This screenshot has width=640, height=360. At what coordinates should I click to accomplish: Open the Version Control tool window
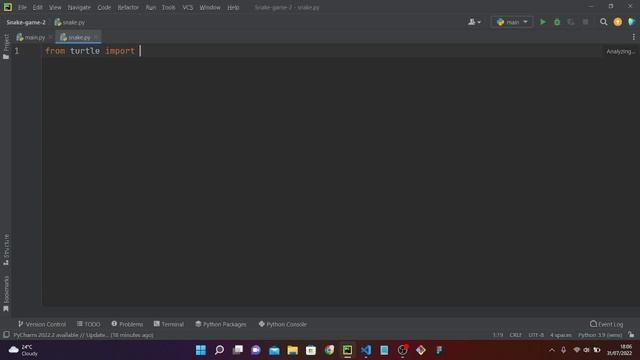click(x=42, y=324)
